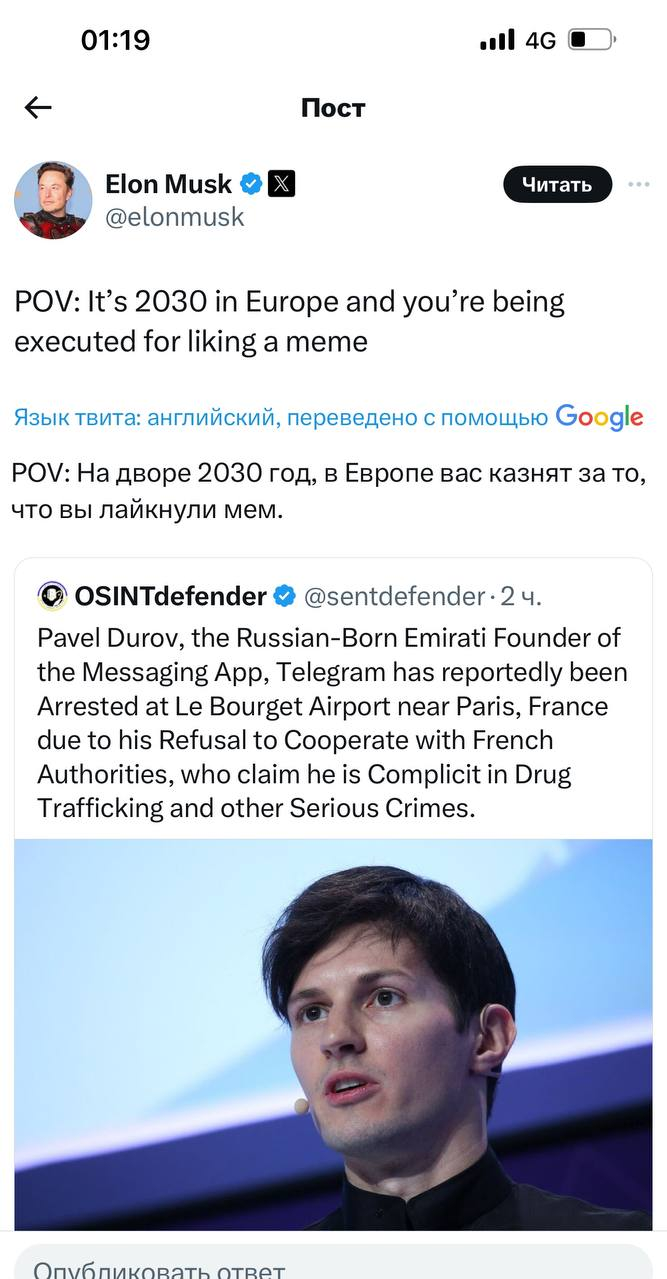The height and width of the screenshot is (1279, 667).
Task: Open the three-dot more options menu
Action: (x=638, y=184)
